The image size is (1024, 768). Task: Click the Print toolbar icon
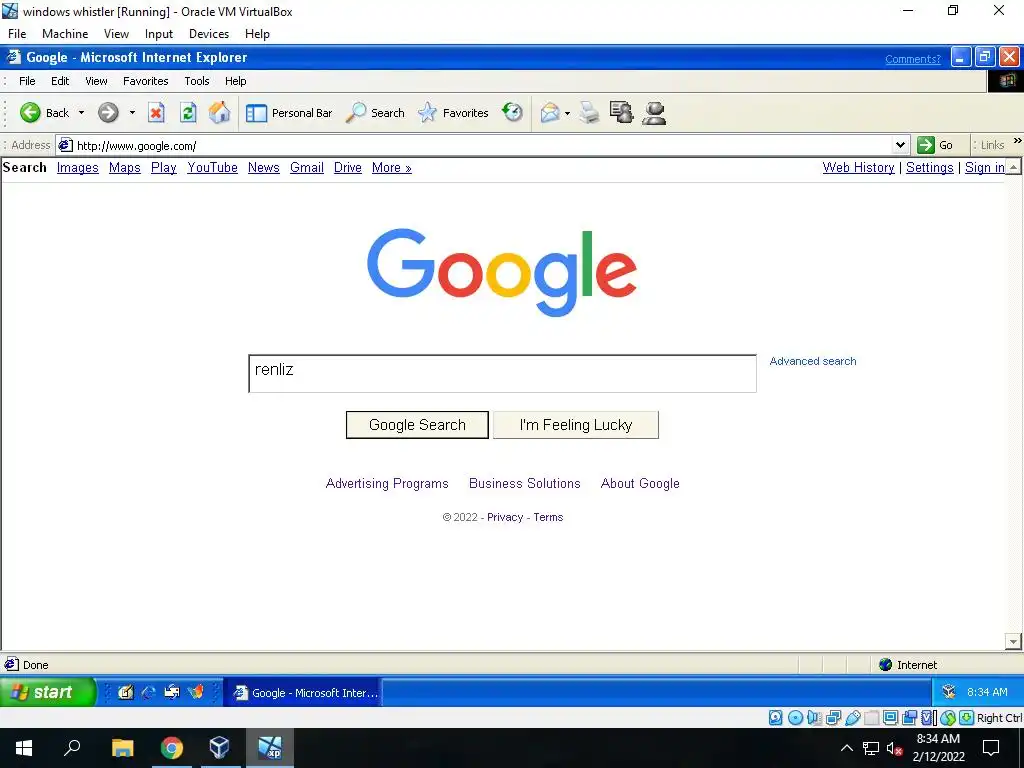pos(589,113)
